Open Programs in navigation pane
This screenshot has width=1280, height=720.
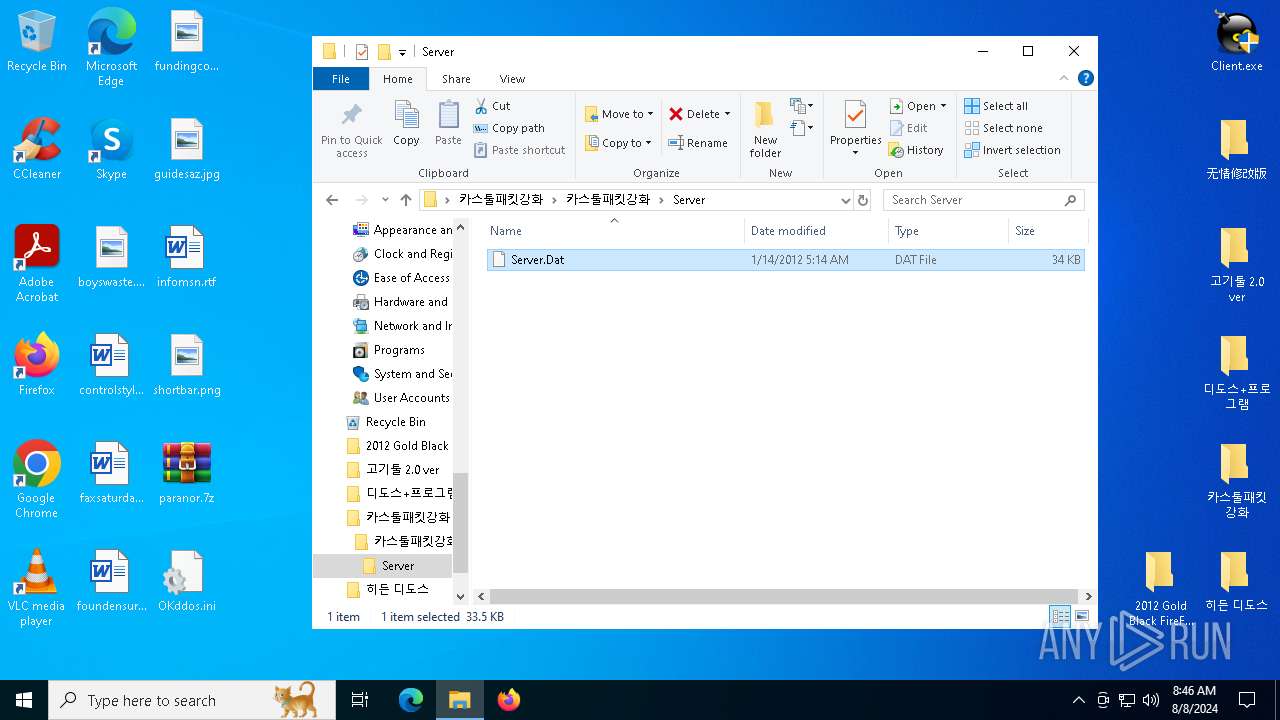[399, 350]
